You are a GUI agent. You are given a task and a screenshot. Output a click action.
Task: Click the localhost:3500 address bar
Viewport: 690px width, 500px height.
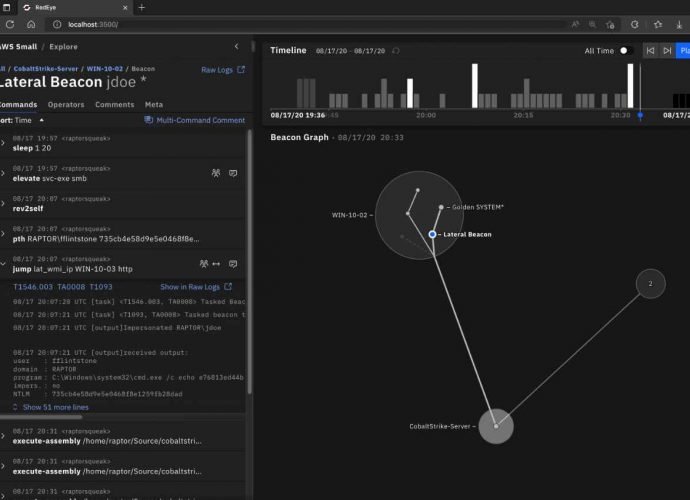click(x=308, y=25)
